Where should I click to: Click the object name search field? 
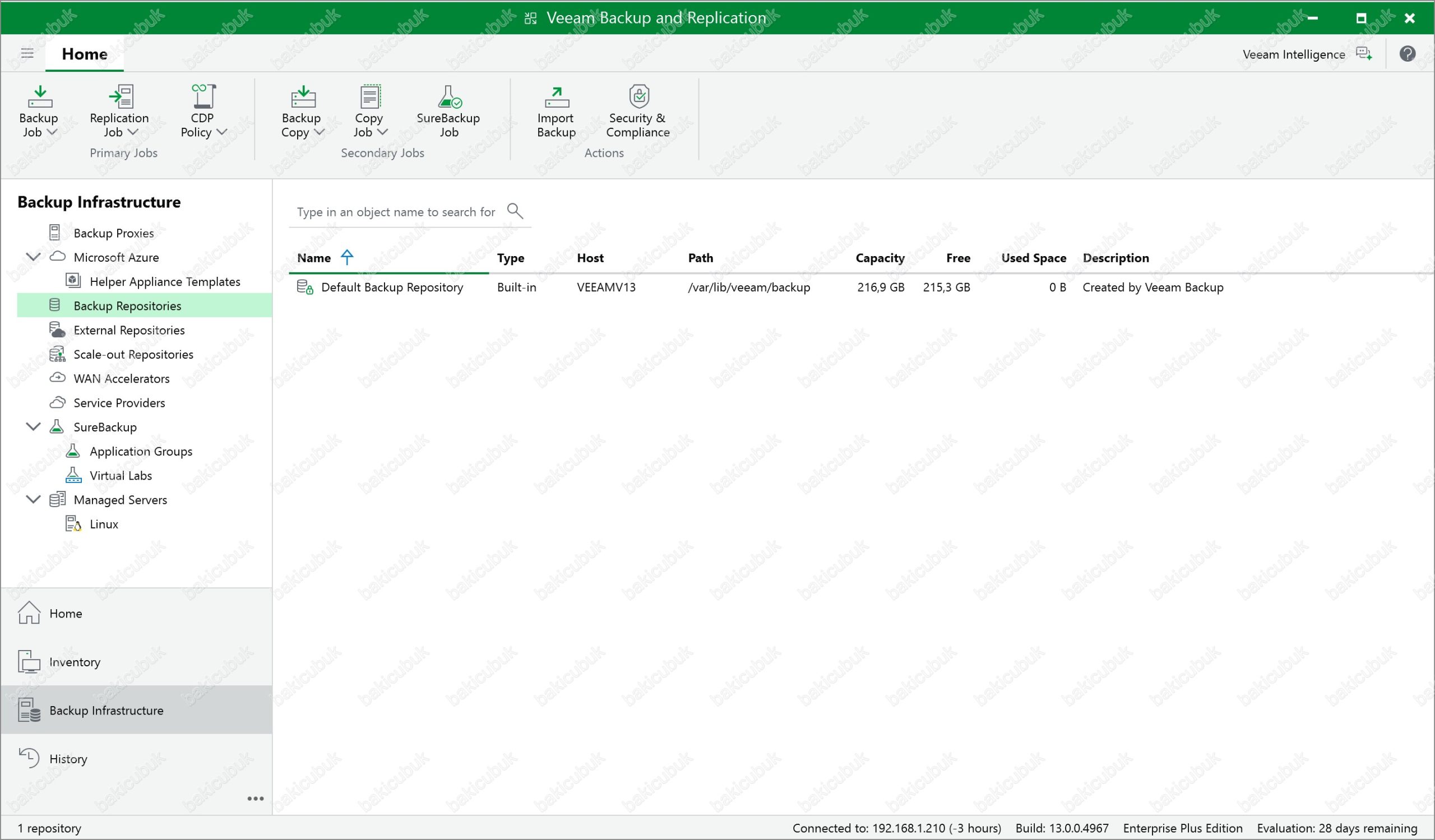396,212
